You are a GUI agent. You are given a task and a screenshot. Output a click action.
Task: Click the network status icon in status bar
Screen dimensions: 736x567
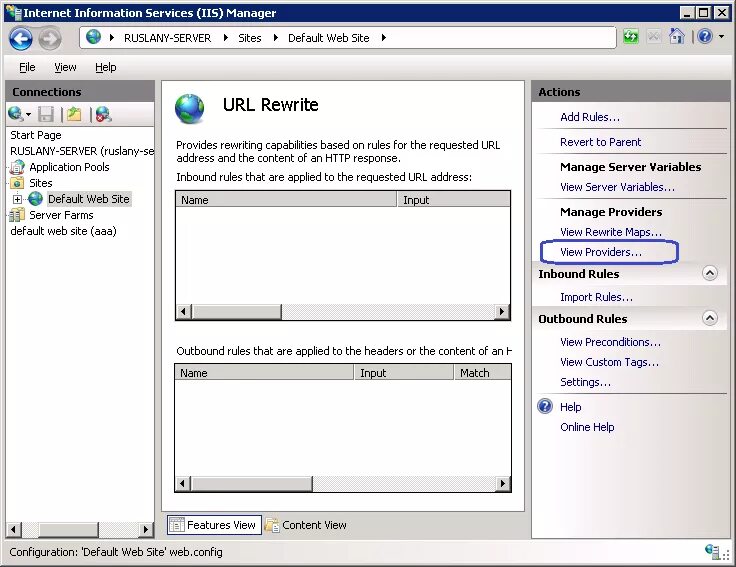713,552
